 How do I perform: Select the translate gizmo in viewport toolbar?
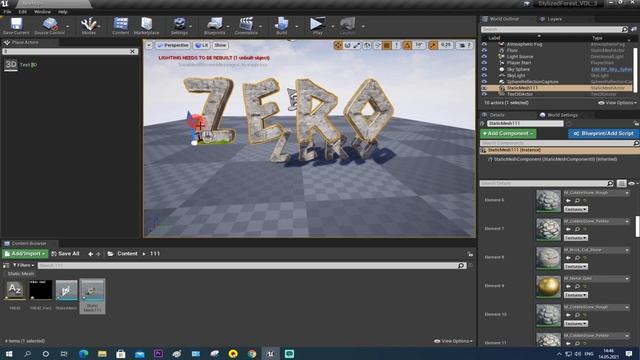338,45
